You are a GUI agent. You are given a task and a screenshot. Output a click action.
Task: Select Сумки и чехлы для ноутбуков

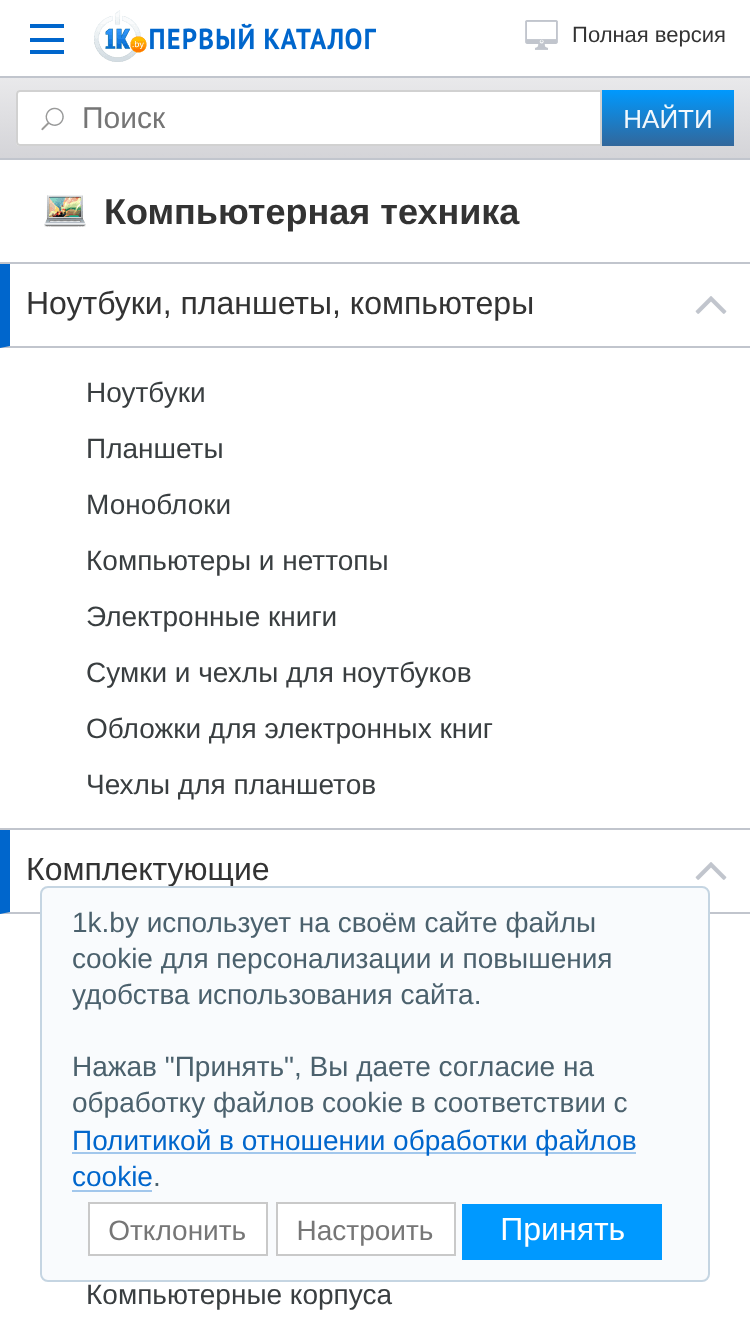279,673
